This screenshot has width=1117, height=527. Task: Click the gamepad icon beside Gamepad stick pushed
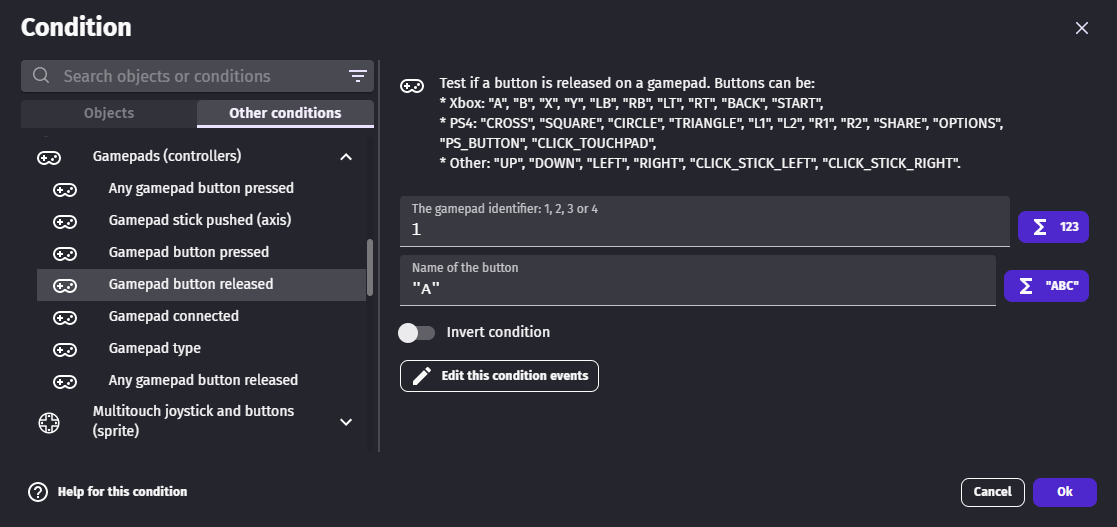(65, 220)
